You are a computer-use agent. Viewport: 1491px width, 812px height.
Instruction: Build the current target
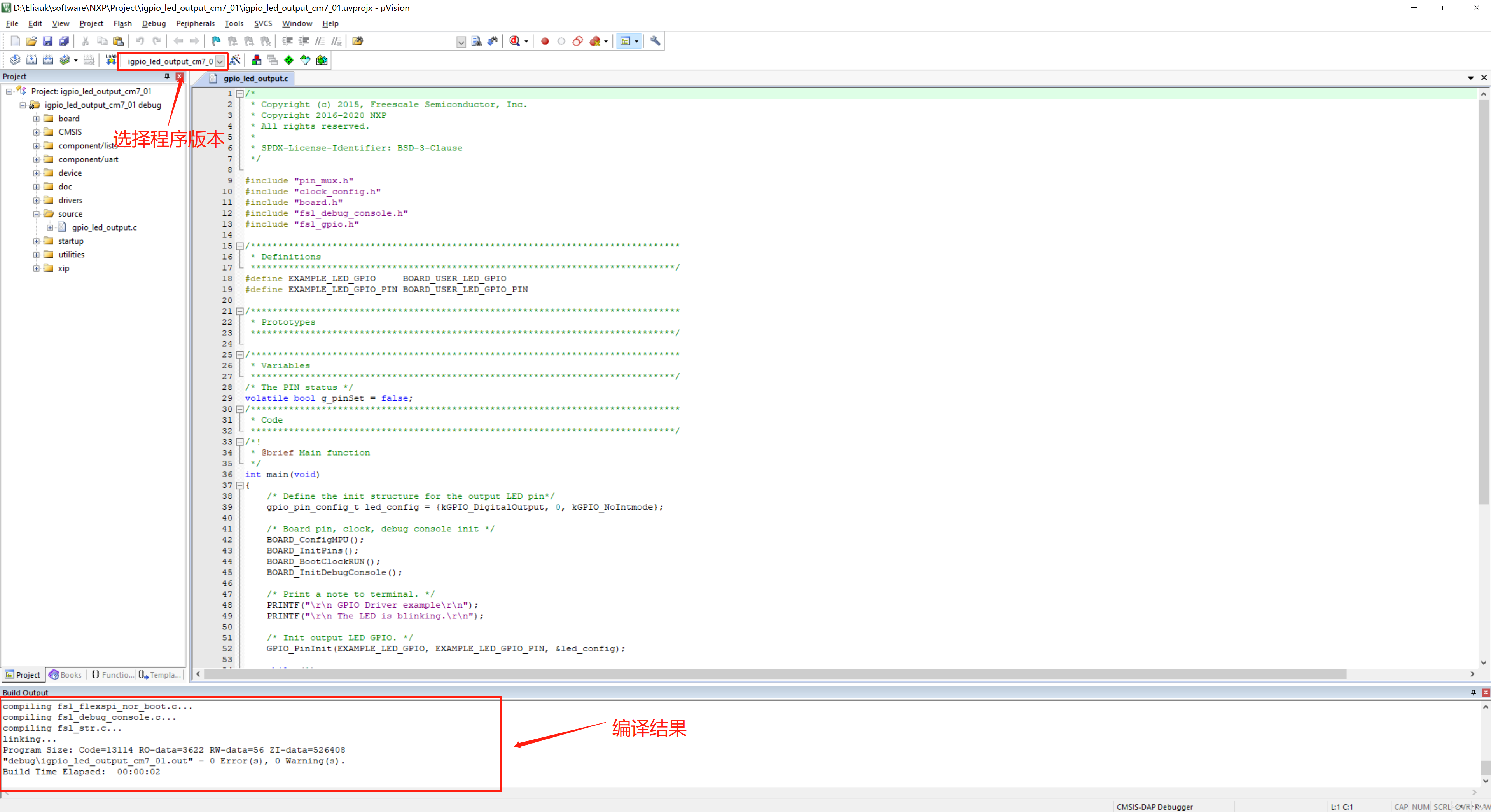point(32,59)
